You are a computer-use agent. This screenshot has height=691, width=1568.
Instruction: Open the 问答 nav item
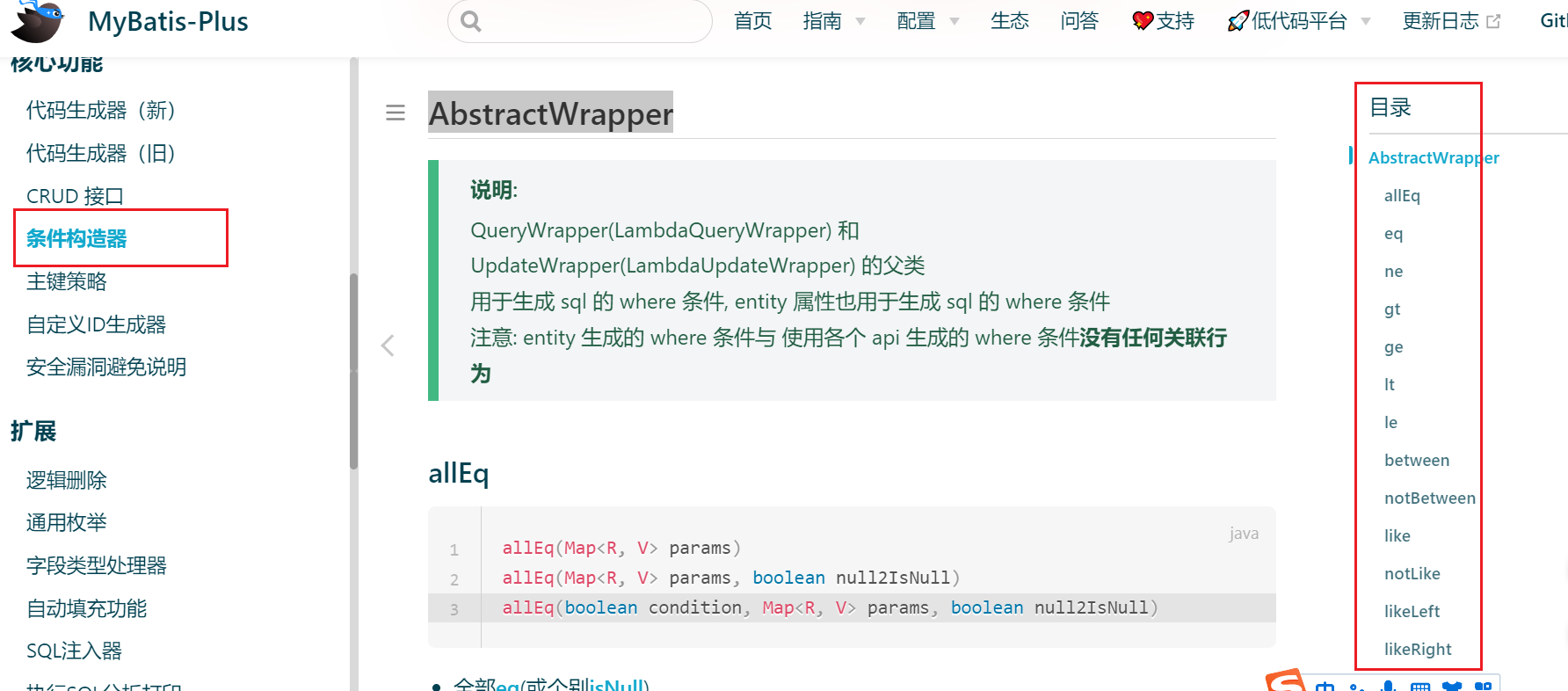tap(1080, 21)
